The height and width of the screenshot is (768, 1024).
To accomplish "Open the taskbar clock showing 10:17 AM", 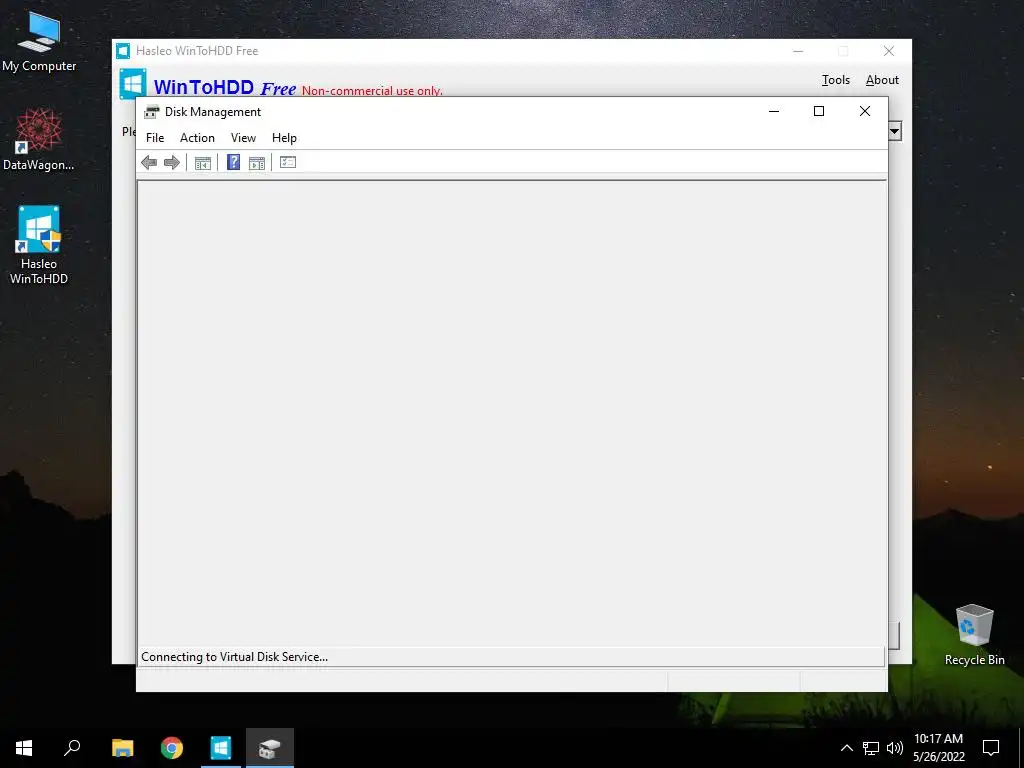I will pos(938,748).
